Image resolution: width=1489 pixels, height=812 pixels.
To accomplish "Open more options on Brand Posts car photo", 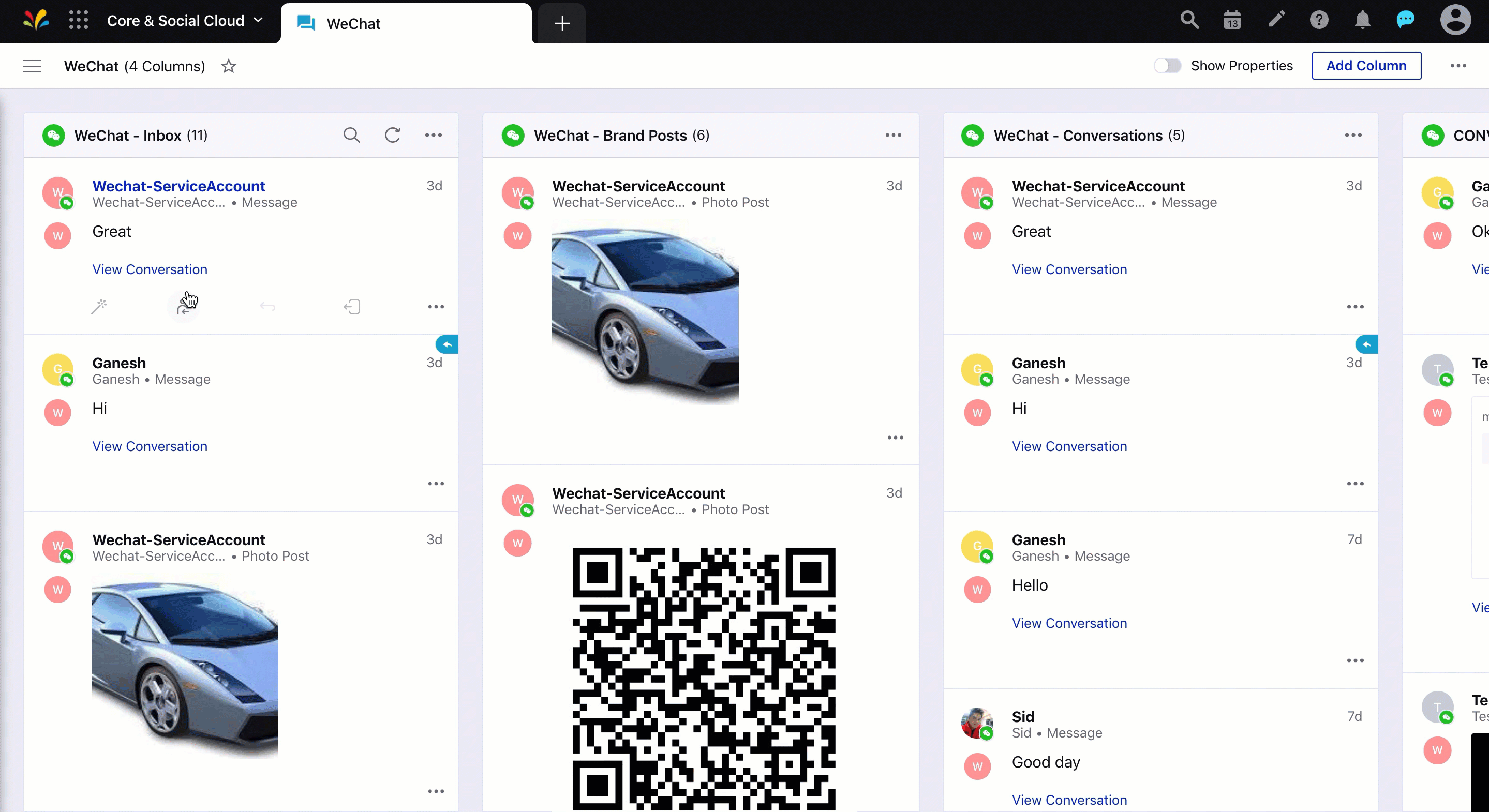I will pos(896,438).
